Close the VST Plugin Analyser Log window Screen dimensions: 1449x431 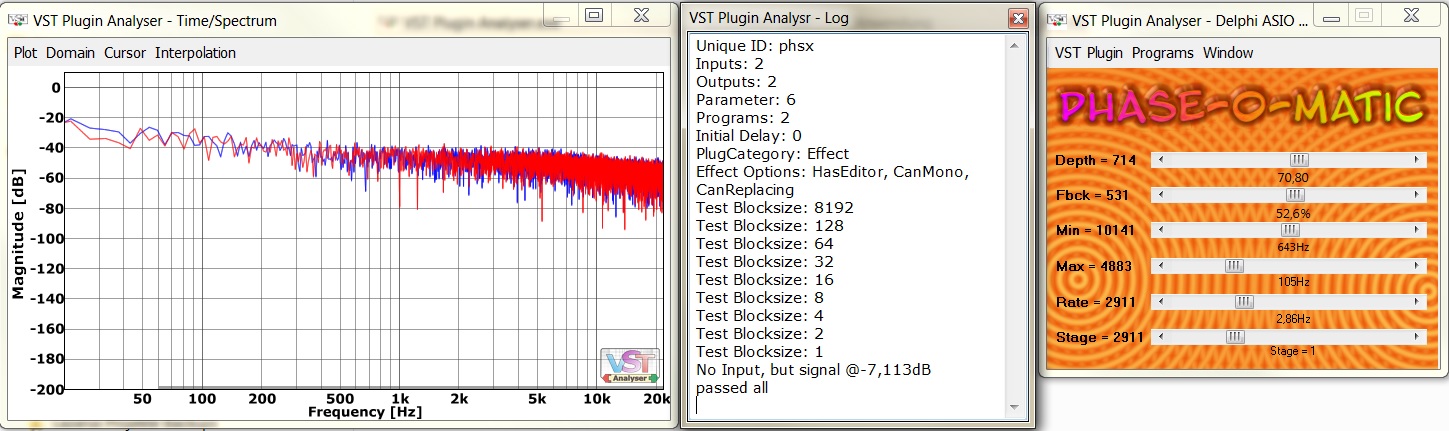click(1018, 18)
